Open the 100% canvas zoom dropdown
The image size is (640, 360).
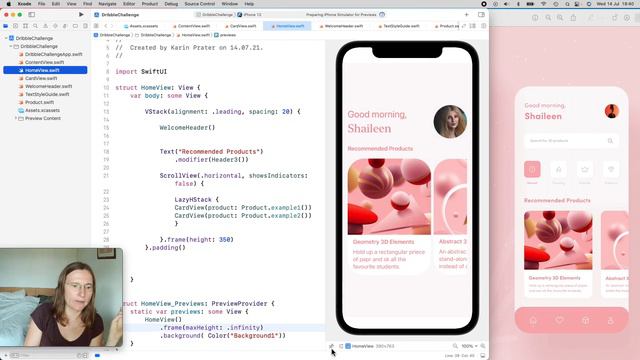[469, 346]
